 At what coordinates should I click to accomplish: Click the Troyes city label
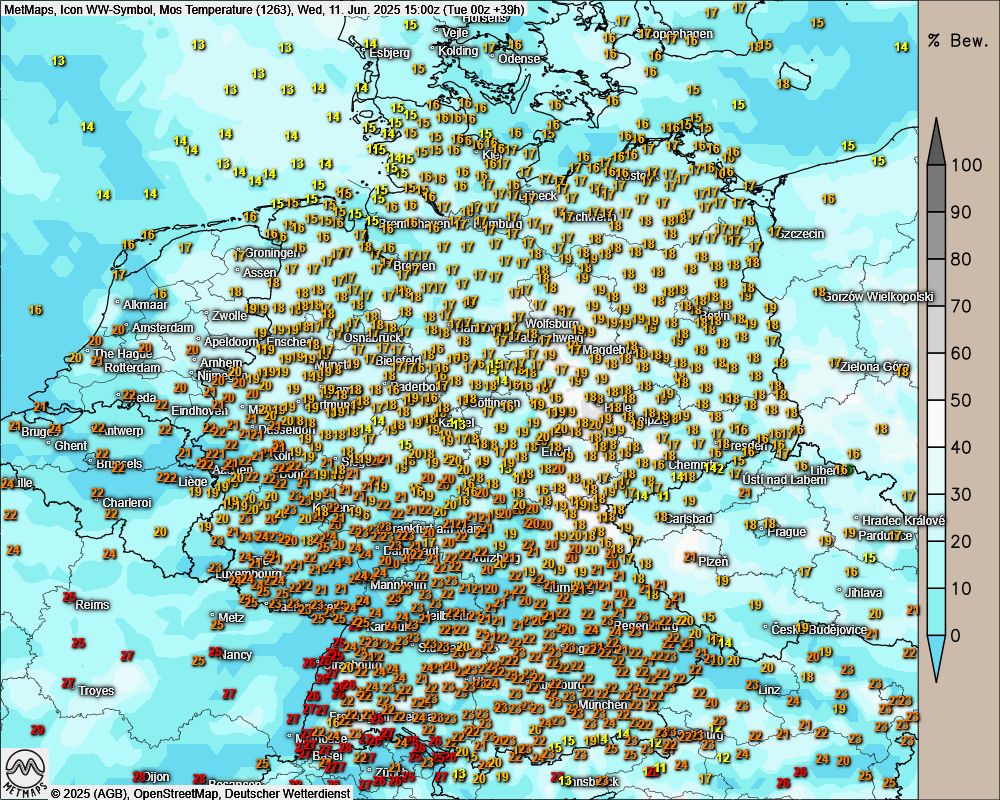pos(96,691)
